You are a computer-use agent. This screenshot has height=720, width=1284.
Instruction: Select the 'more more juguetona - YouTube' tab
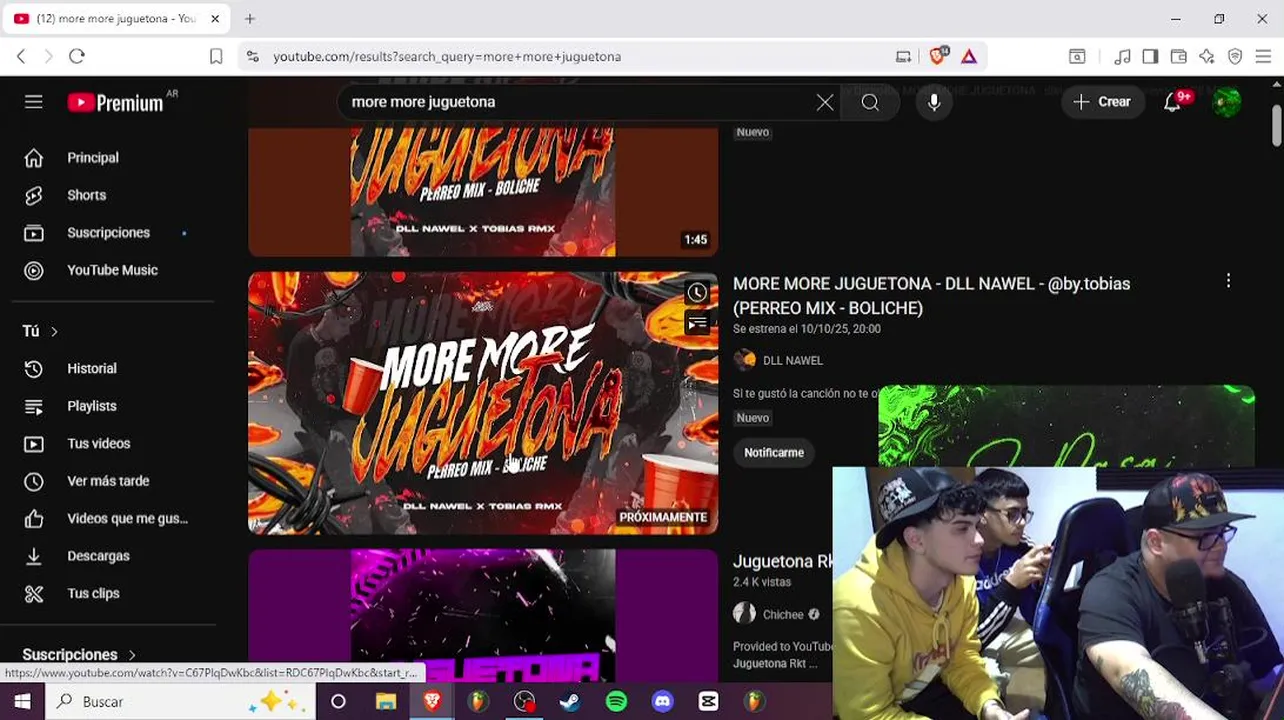point(114,19)
